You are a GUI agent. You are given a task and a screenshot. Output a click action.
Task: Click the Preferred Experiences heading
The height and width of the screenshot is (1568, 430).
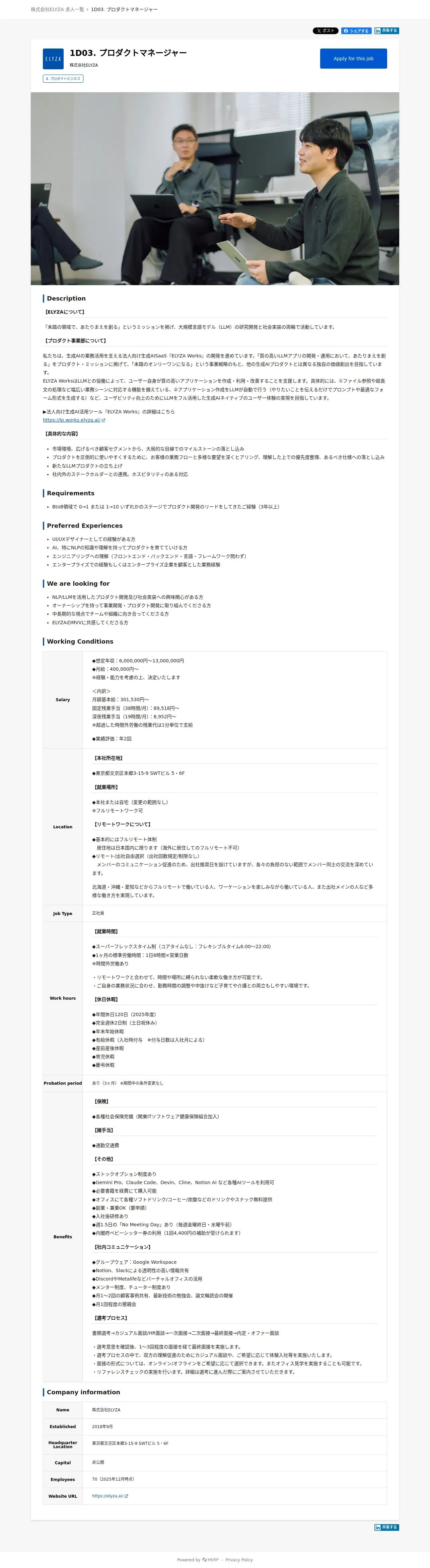coord(85,525)
